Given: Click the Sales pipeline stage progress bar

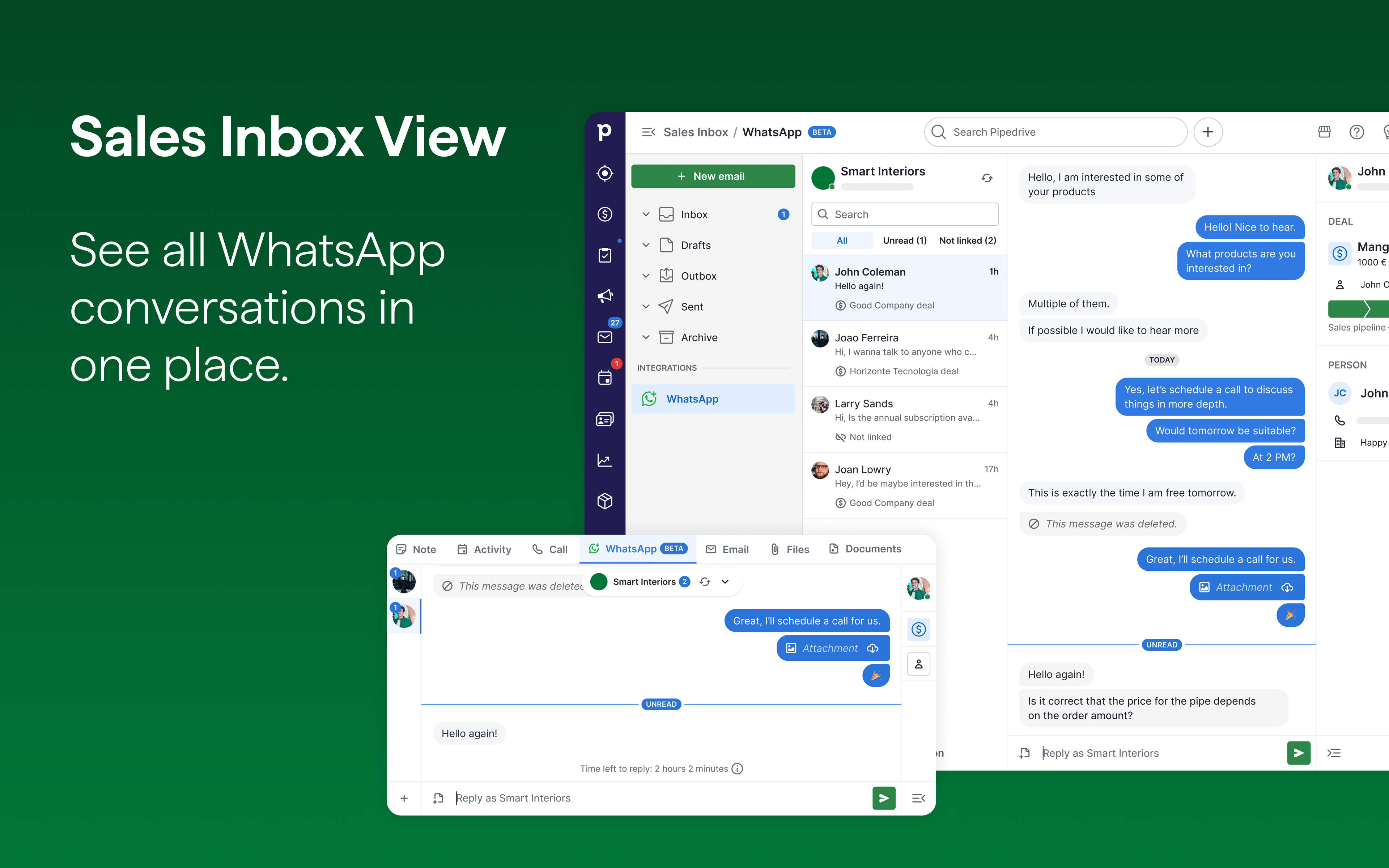Looking at the screenshot, I should (1358, 309).
